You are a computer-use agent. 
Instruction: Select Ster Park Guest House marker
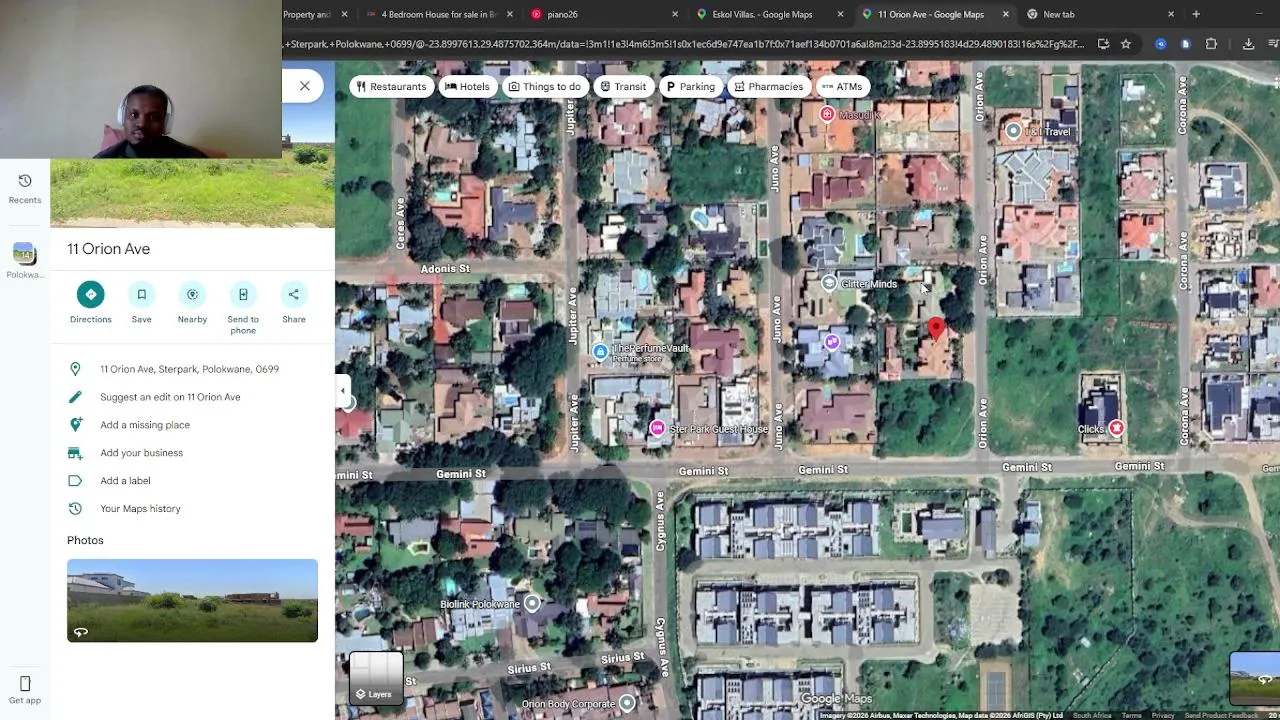tap(657, 428)
